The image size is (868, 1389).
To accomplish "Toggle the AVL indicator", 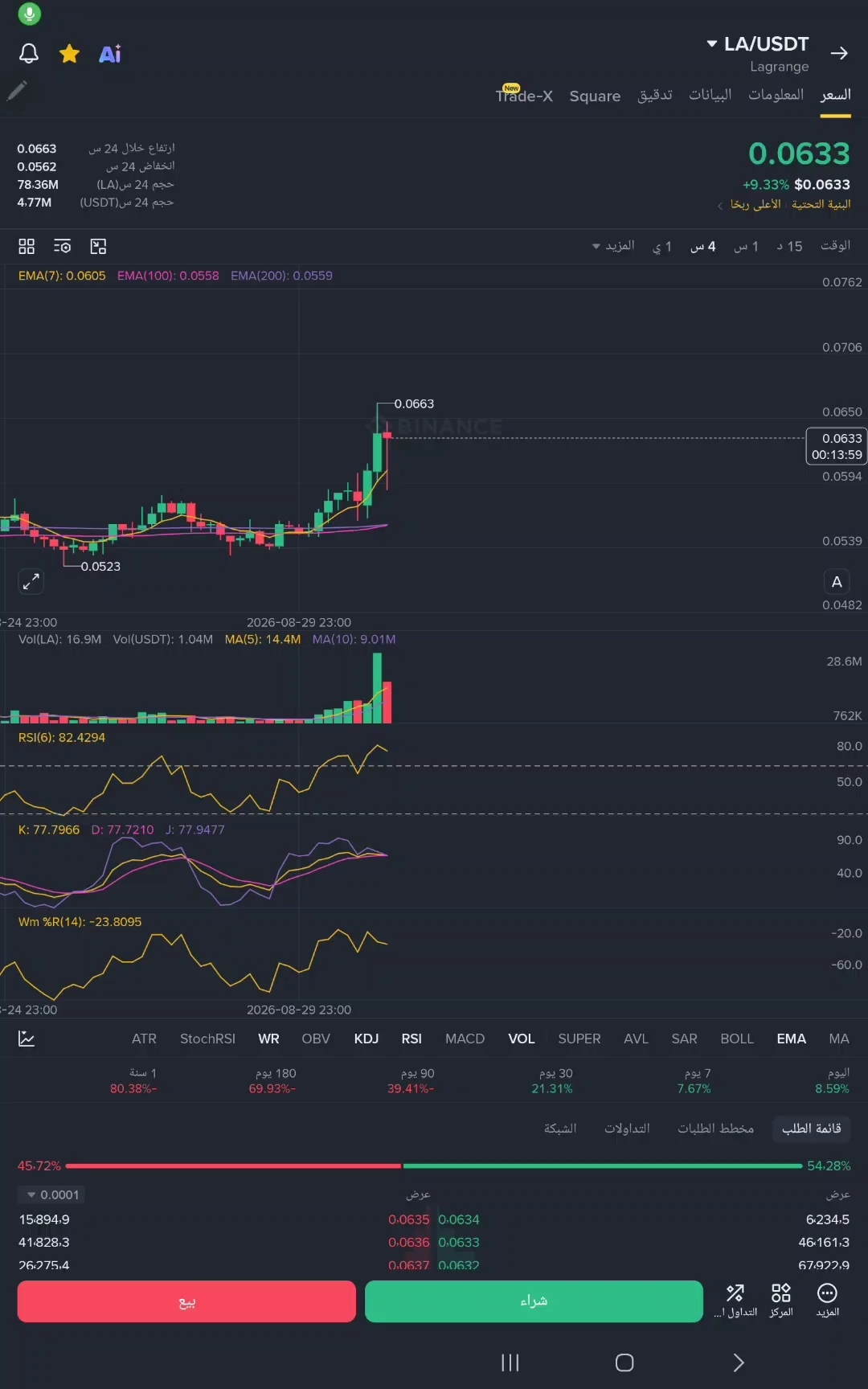I will [636, 1039].
